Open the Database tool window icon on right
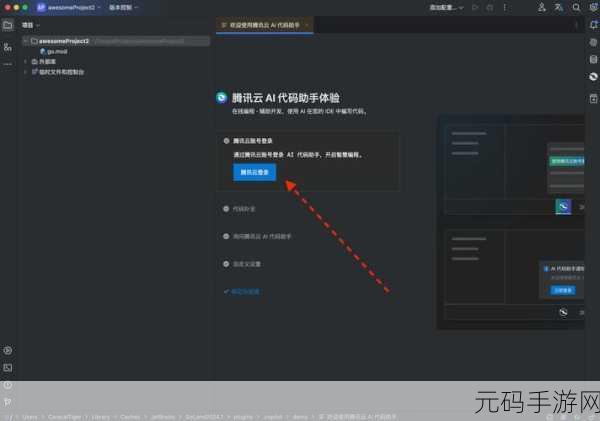Image resolution: width=600 pixels, height=421 pixels. pos(593,59)
